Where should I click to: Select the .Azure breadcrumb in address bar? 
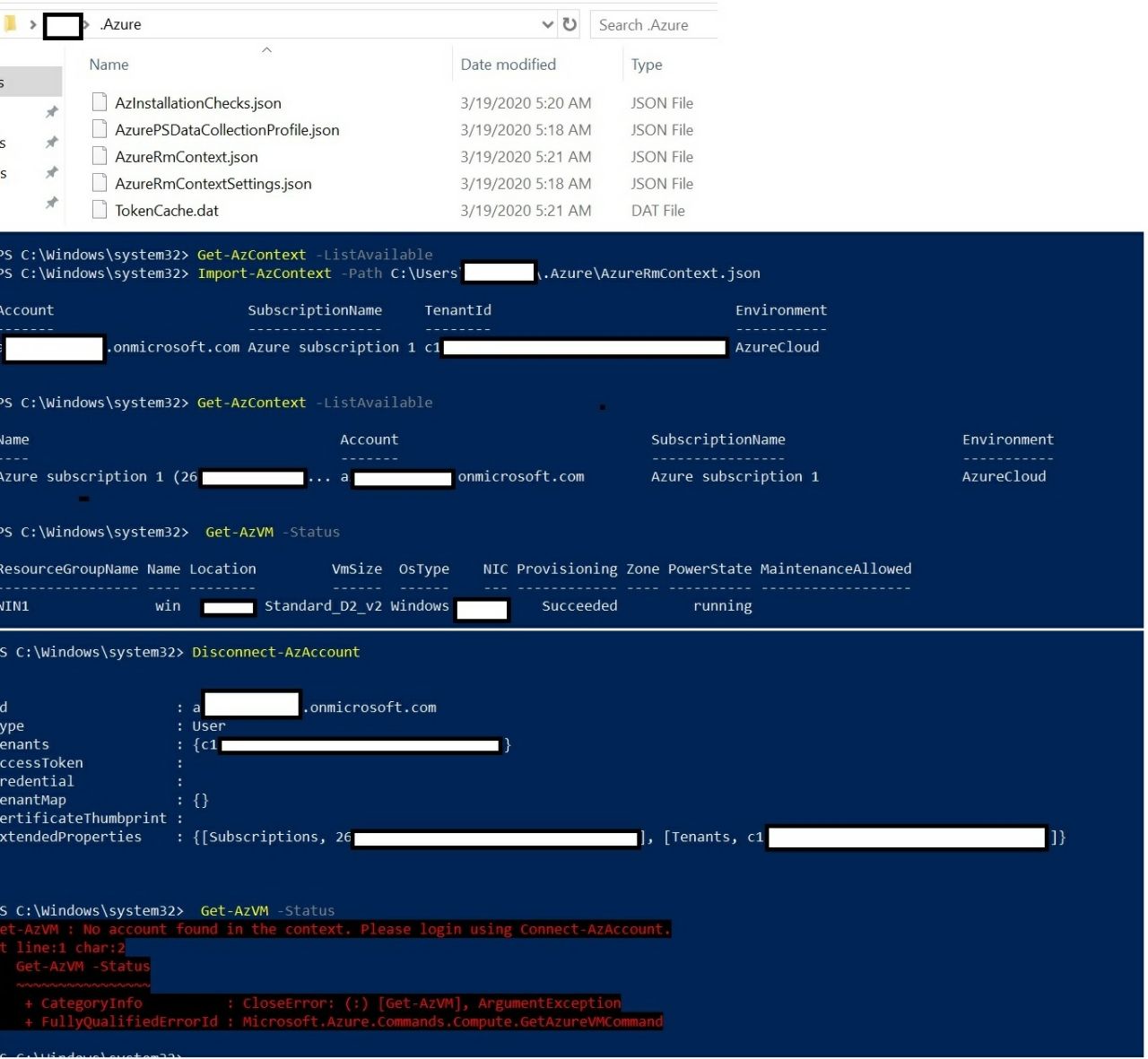pos(121,24)
